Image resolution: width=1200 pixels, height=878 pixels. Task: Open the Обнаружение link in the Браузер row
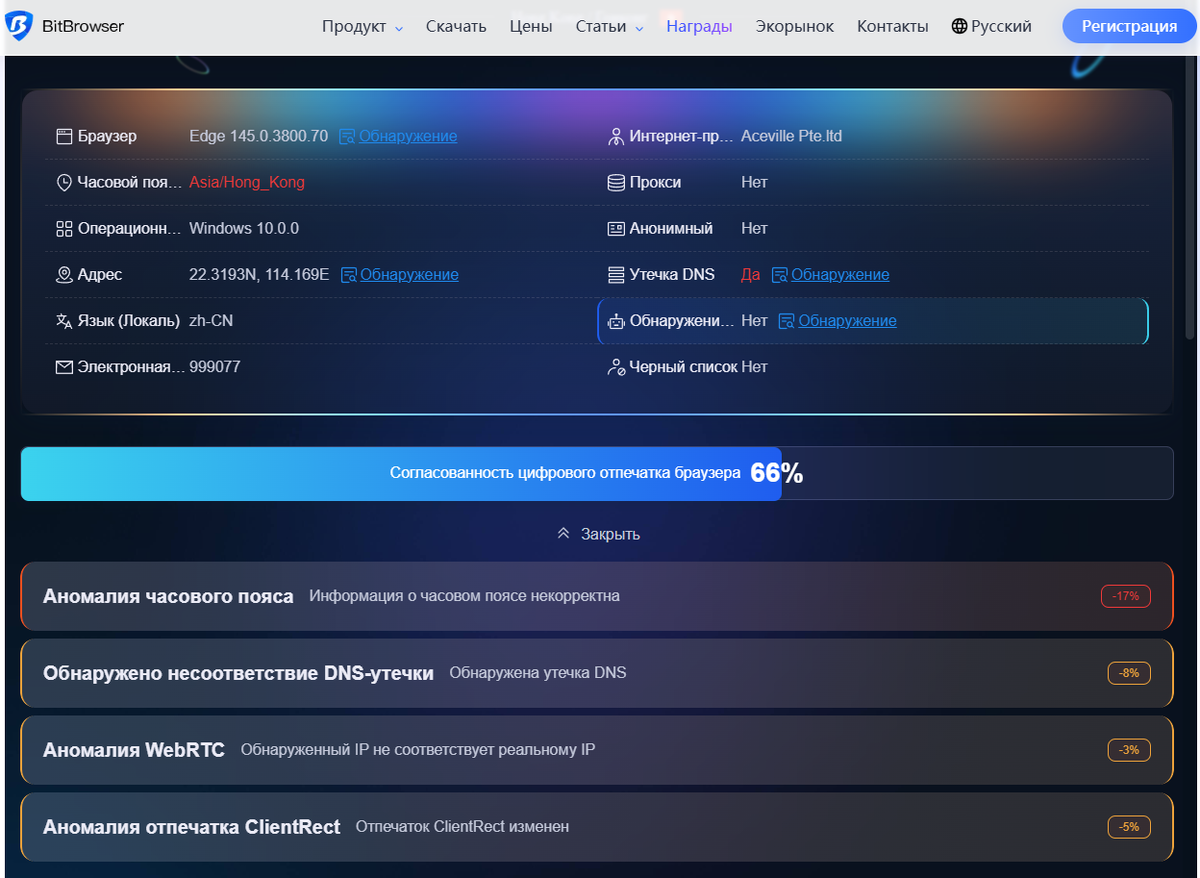(x=408, y=136)
